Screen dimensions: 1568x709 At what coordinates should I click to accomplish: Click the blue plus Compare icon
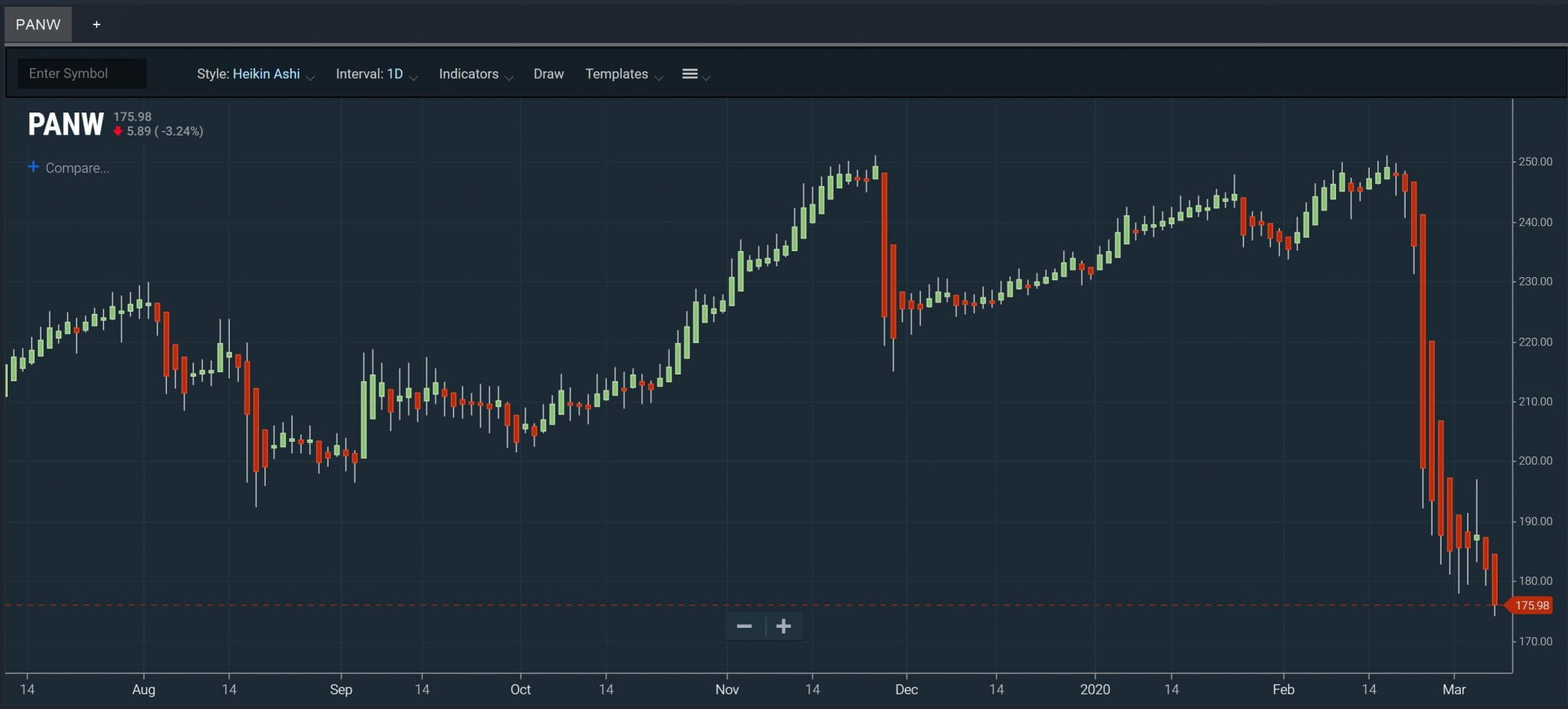(34, 167)
